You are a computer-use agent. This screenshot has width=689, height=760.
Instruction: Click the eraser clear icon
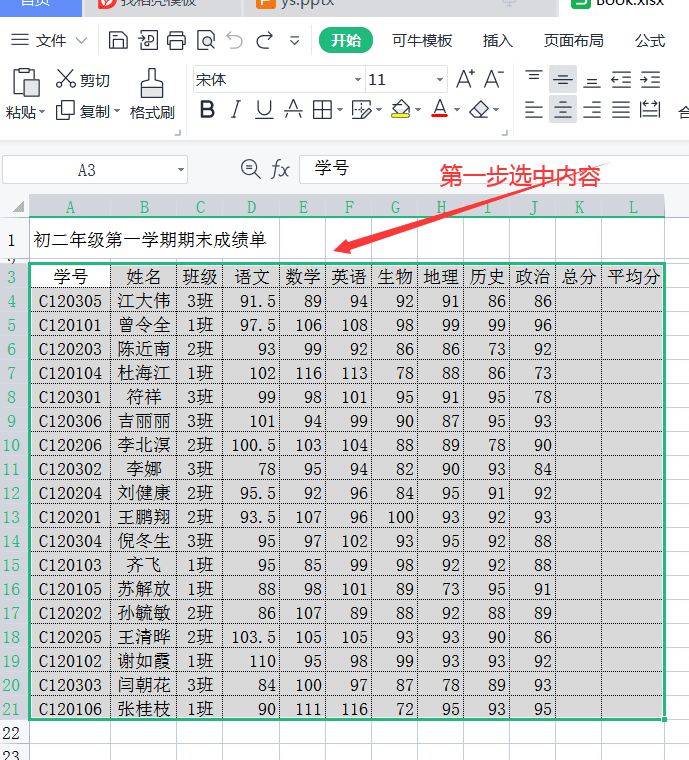coord(479,110)
